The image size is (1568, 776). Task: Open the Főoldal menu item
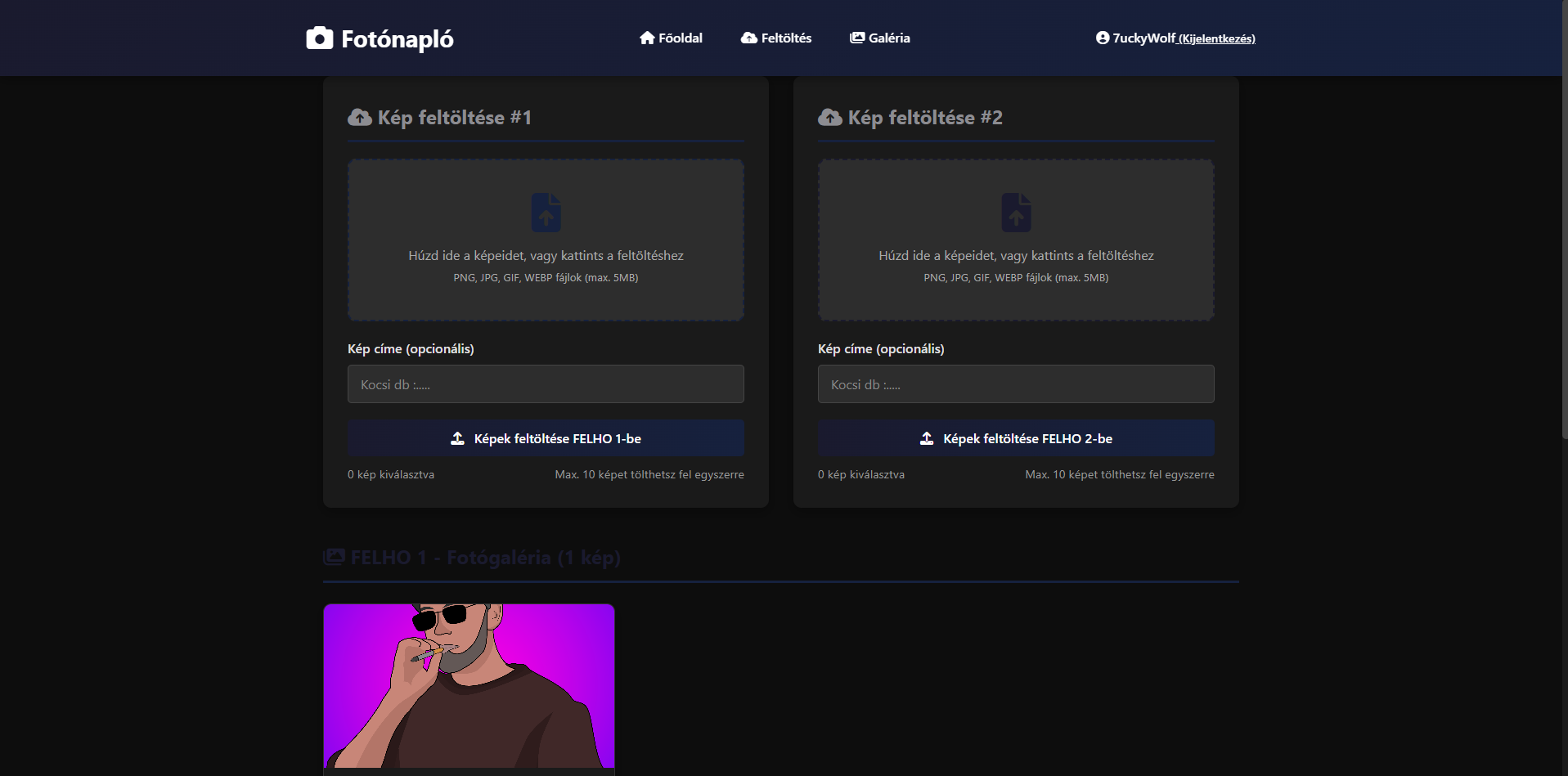pos(671,38)
